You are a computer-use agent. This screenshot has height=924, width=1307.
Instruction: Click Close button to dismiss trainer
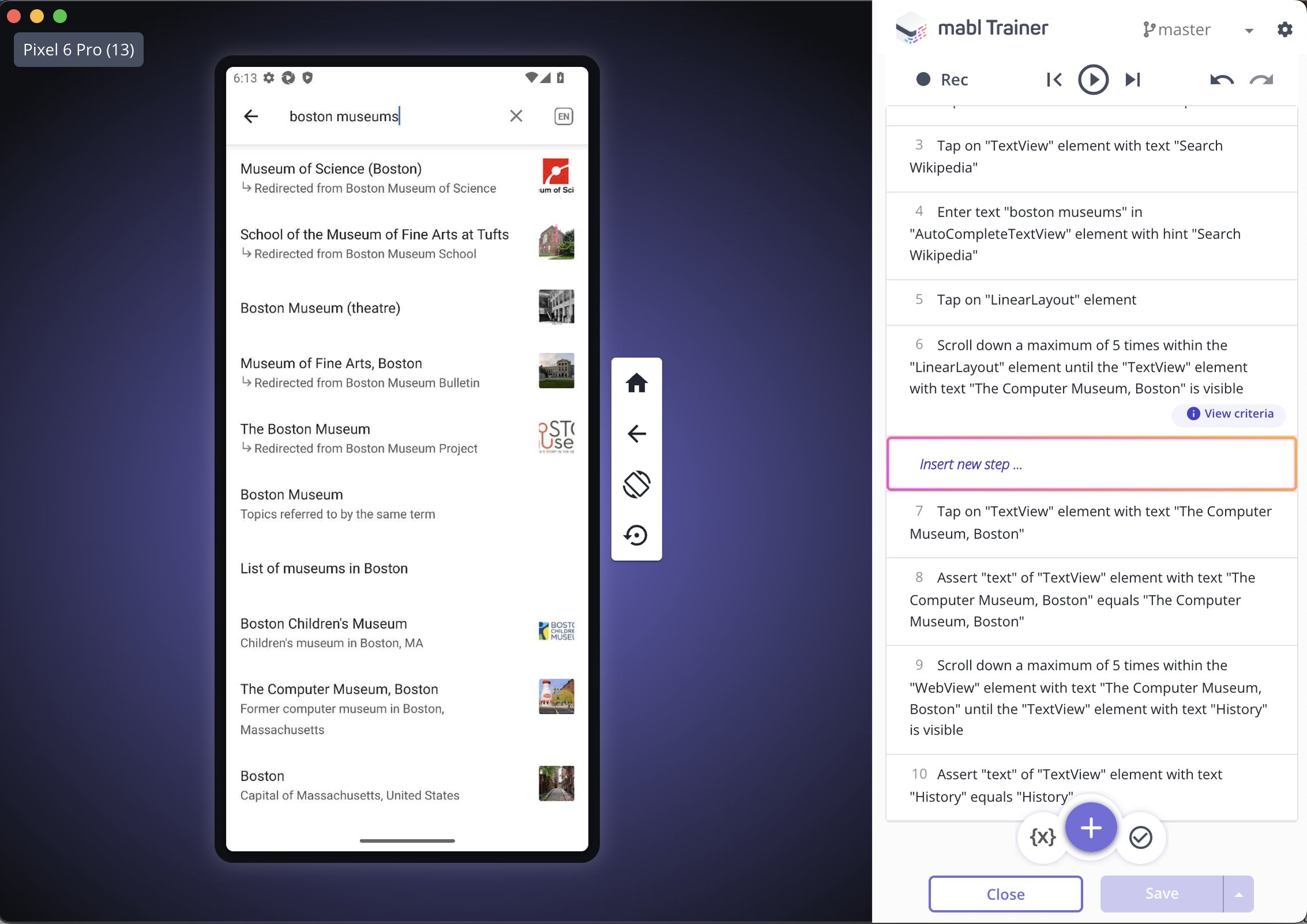tap(1005, 893)
